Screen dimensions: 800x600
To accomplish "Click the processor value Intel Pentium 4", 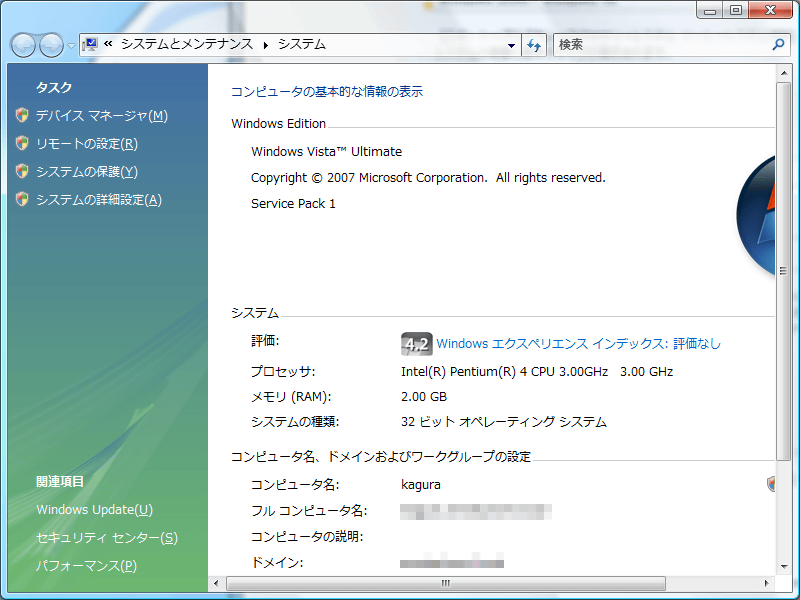I will (x=537, y=372).
